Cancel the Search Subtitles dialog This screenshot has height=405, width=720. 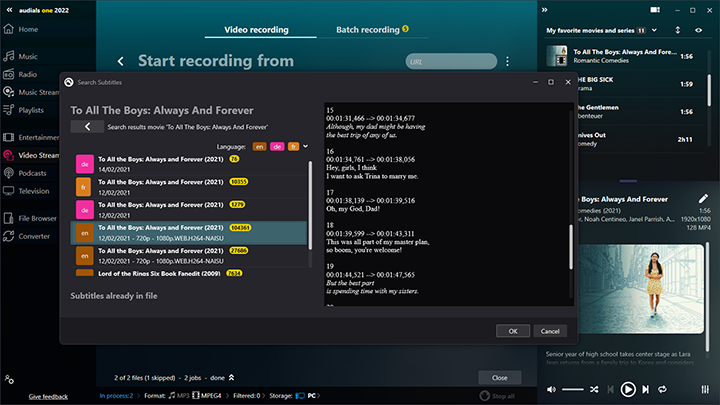(550, 331)
